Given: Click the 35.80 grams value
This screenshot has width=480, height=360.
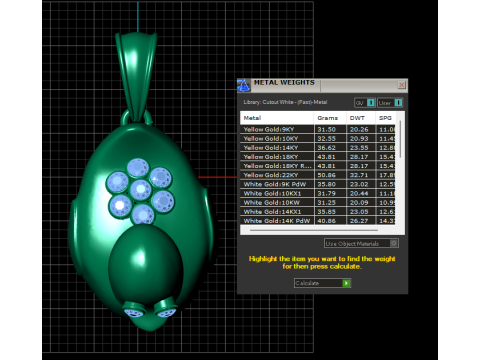Looking at the screenshot, I should pyautogui.click(x=326, y=184).
